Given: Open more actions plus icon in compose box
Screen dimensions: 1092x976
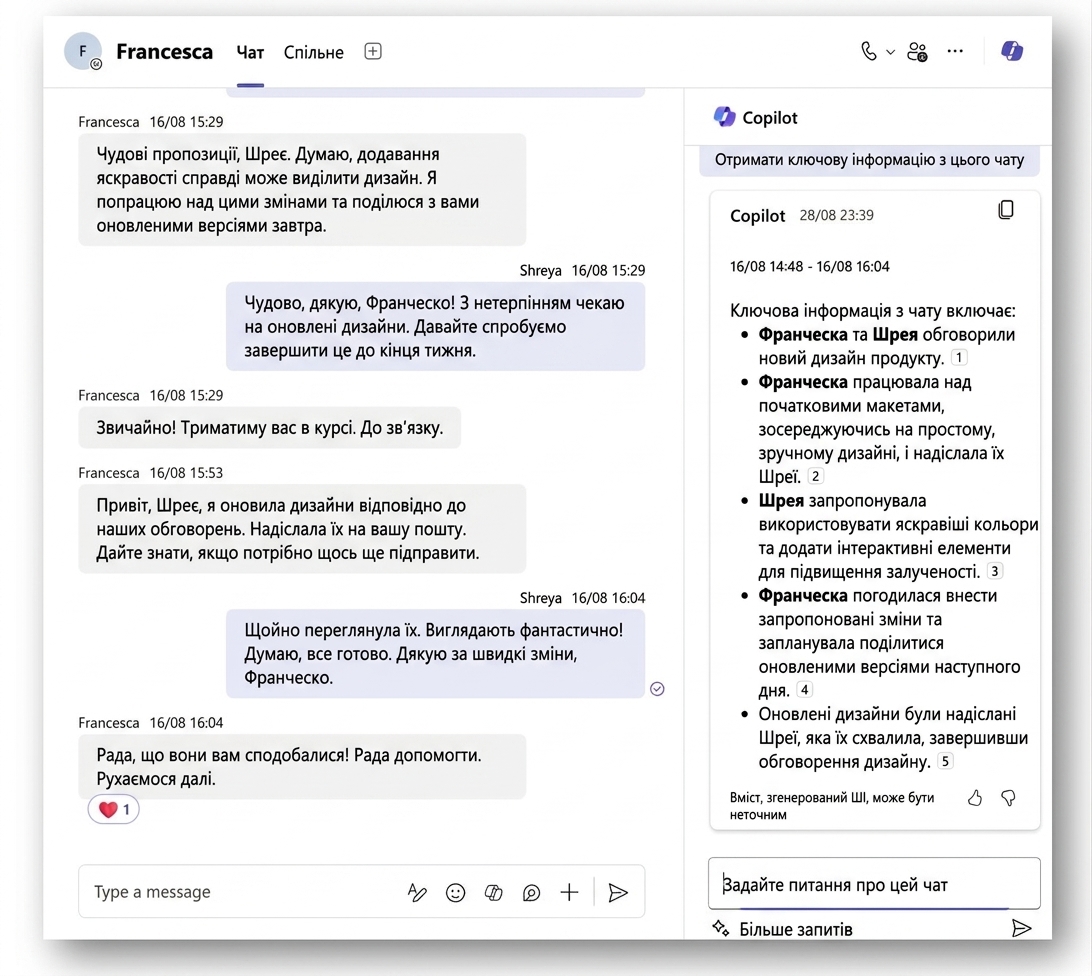Looking at the screenshot, I should click(x=569, y=892).
